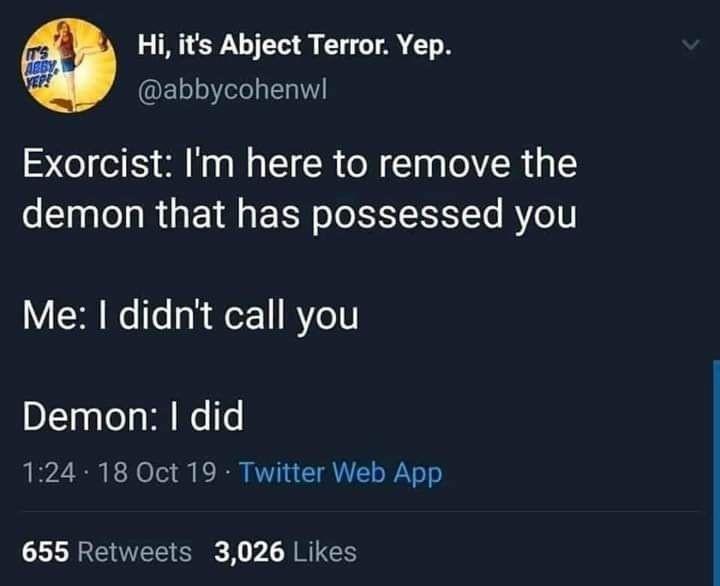The image size is (720, 586).
Task: Click the Twitter Web App source link
Action: coord(341,473)
